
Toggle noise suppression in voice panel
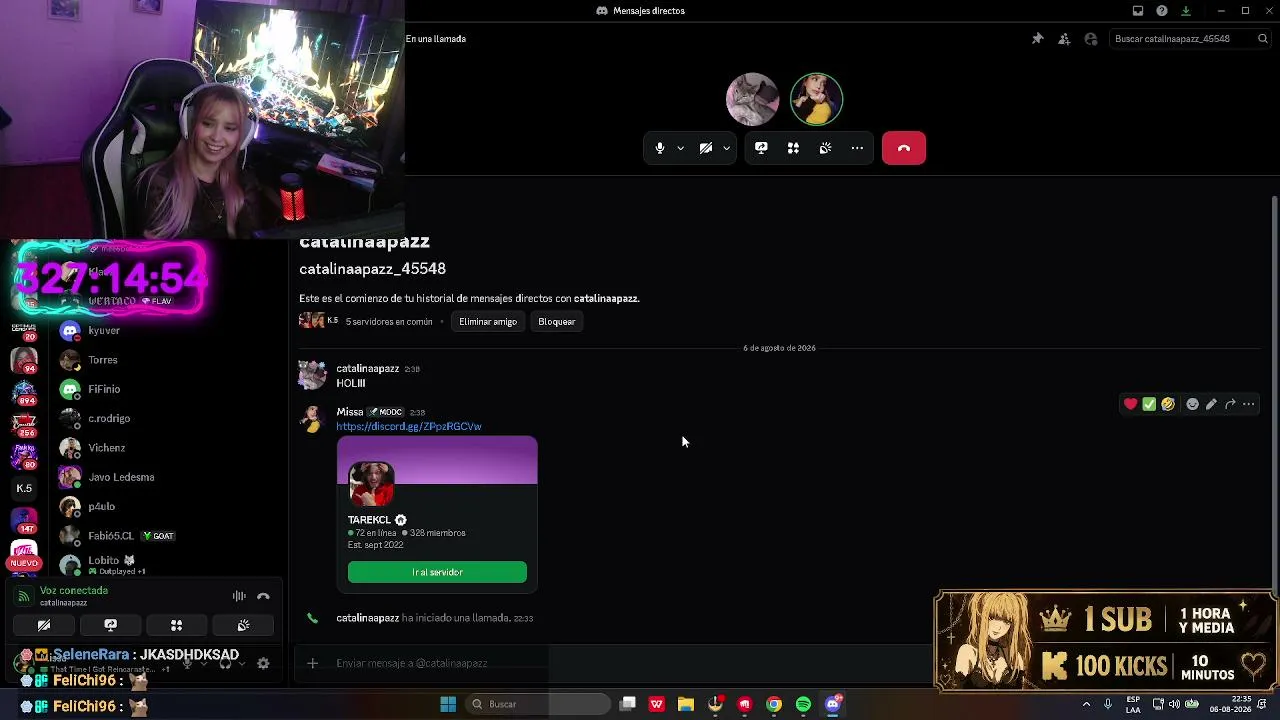tap(239, 596)
